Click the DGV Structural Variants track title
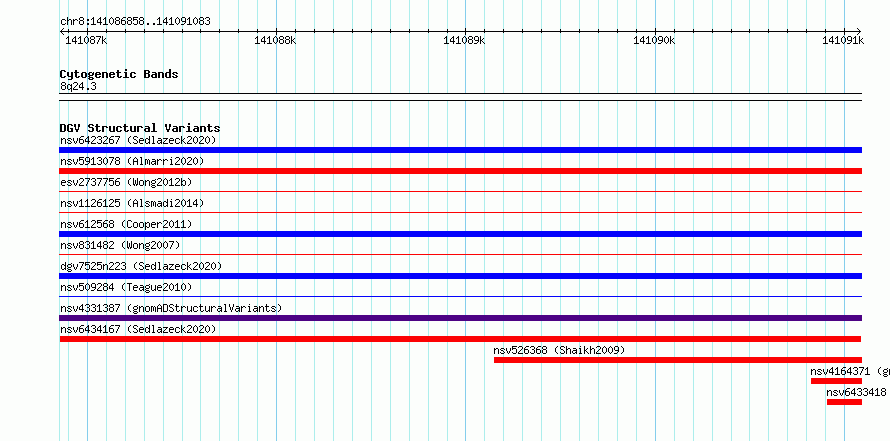 coord(140,128)
